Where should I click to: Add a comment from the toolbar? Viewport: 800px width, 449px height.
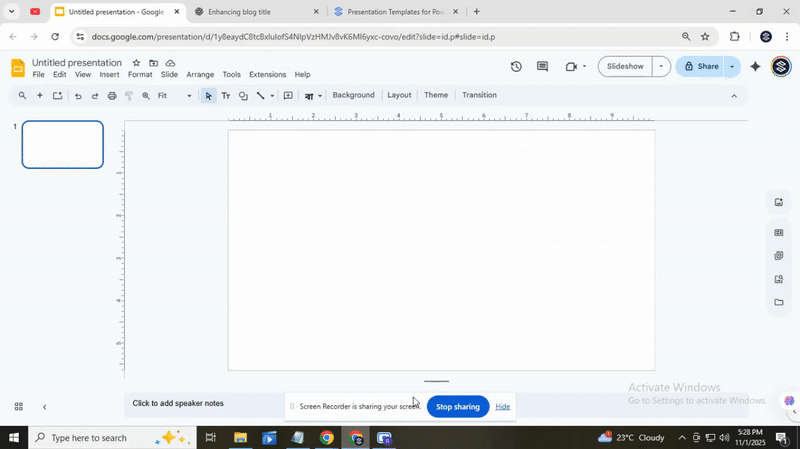click(x=288, y=96)
